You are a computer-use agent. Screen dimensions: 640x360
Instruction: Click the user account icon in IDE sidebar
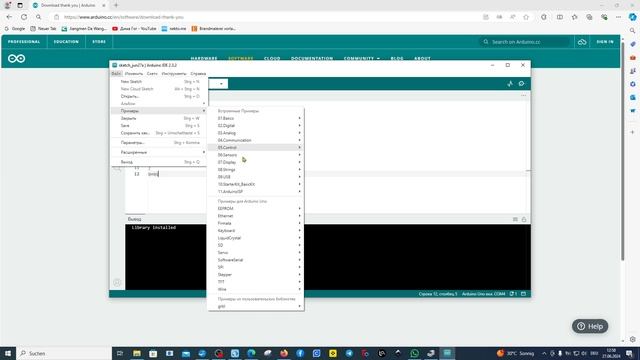(117, 282)
